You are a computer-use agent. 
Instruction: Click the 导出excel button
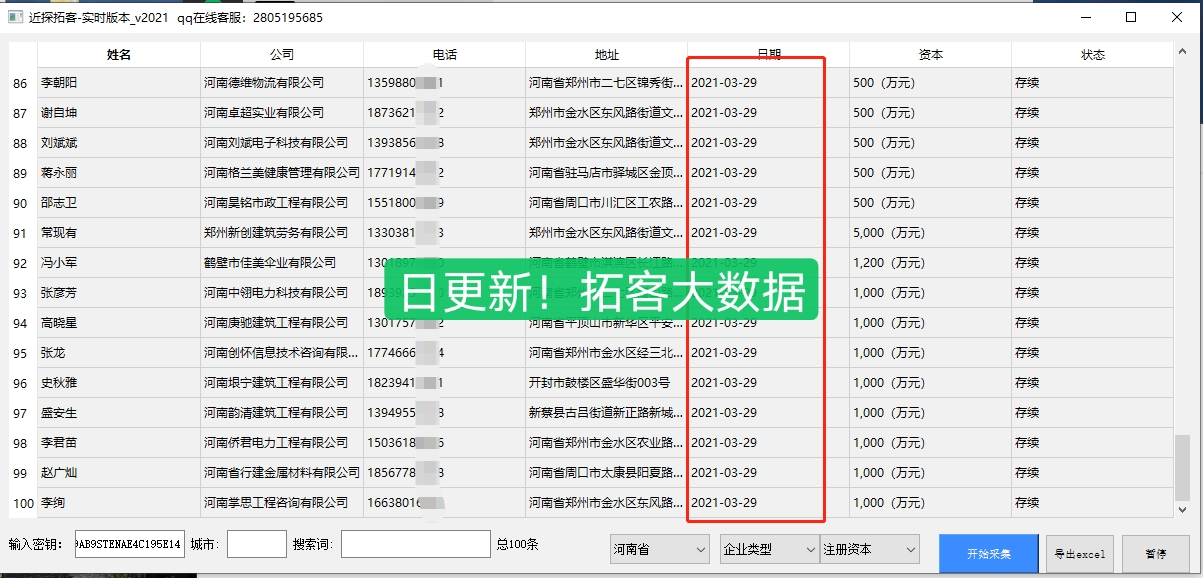(1078, 554)
